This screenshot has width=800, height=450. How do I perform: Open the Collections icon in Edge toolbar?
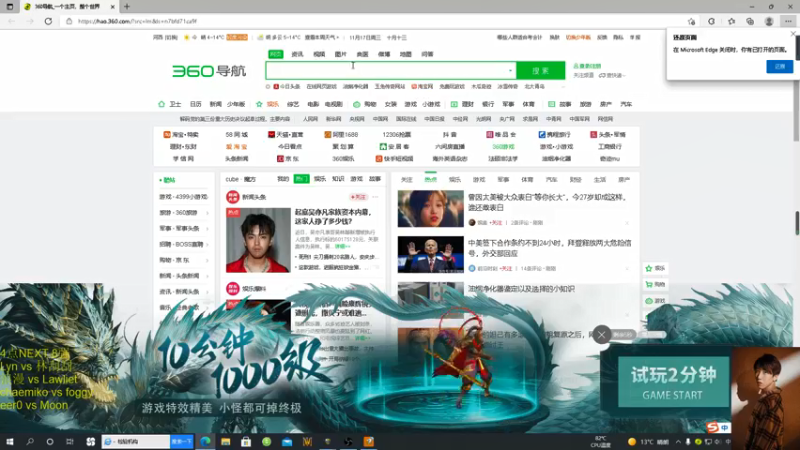(x=749, y=21)
